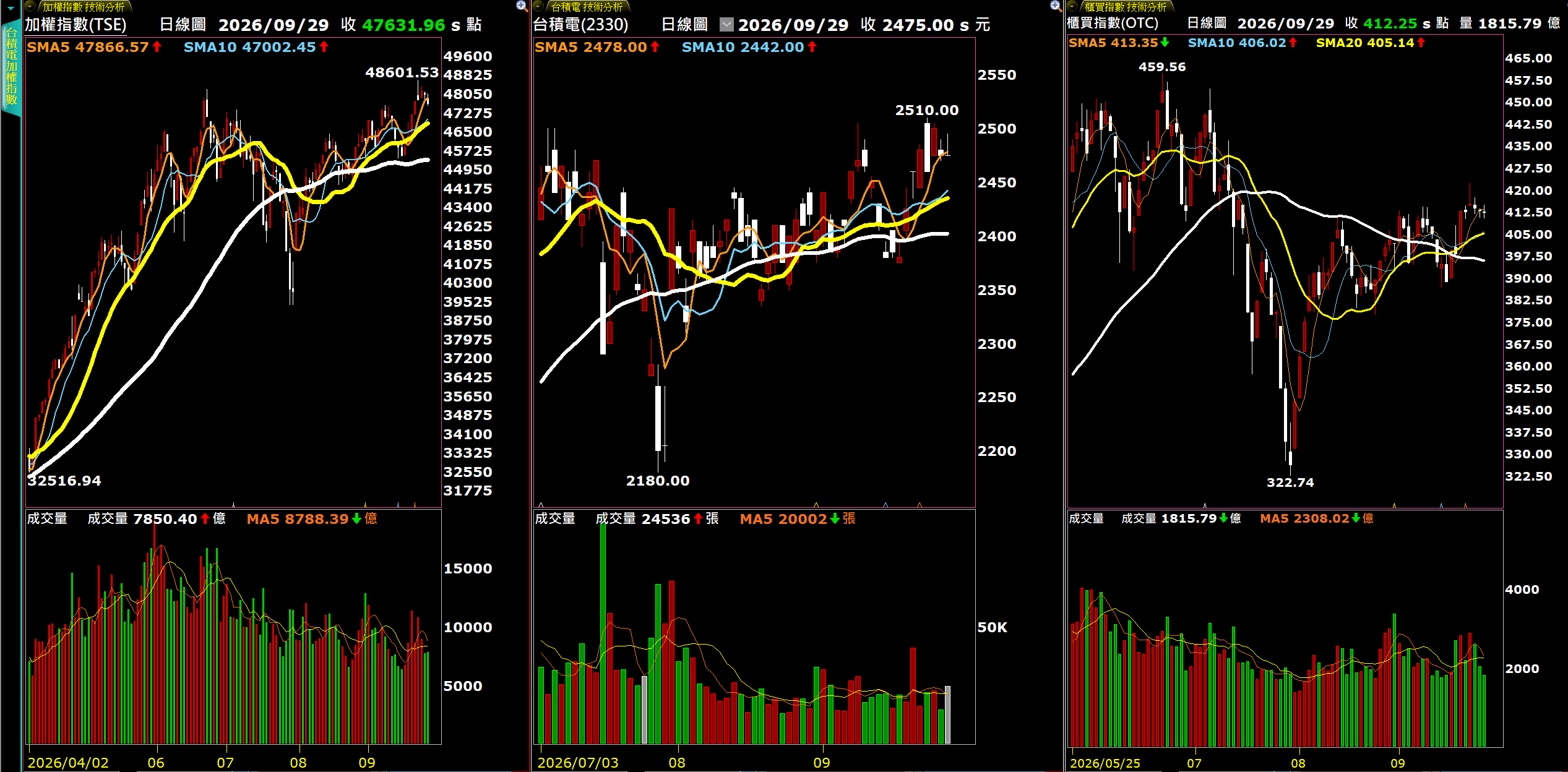Click MA5 20002 volume average in the 台積電 panel
Viewport: 1568px width, 772px height.
(x=798, y=519)
